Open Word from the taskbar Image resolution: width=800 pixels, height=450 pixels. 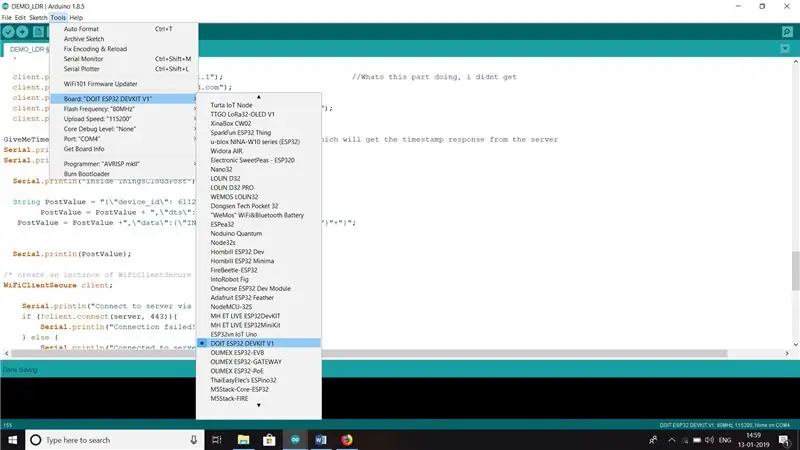321,440
